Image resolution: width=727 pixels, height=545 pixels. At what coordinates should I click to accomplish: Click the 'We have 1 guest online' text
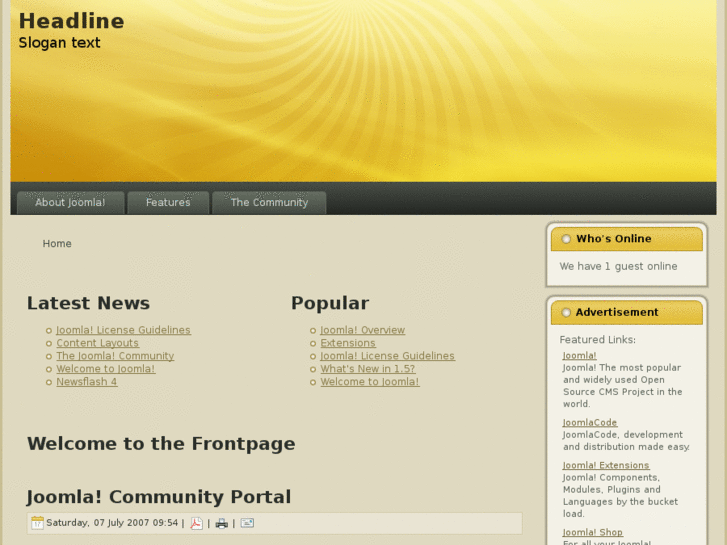pyautogui.click(x=618, y=266)
